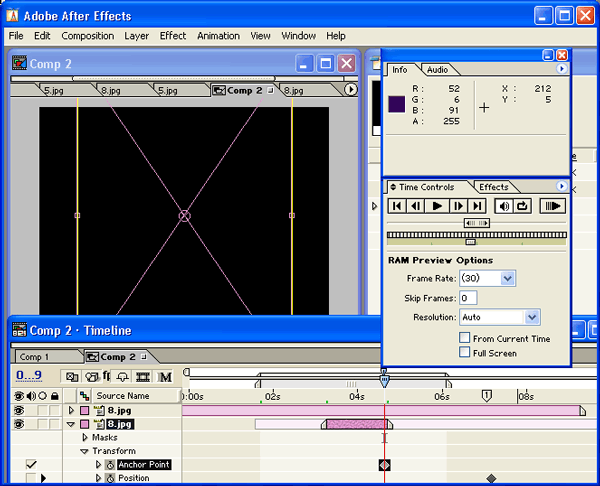Open the Effect menu
The height and width of the screenshot is (486, 600).
(x=173, y=36)
